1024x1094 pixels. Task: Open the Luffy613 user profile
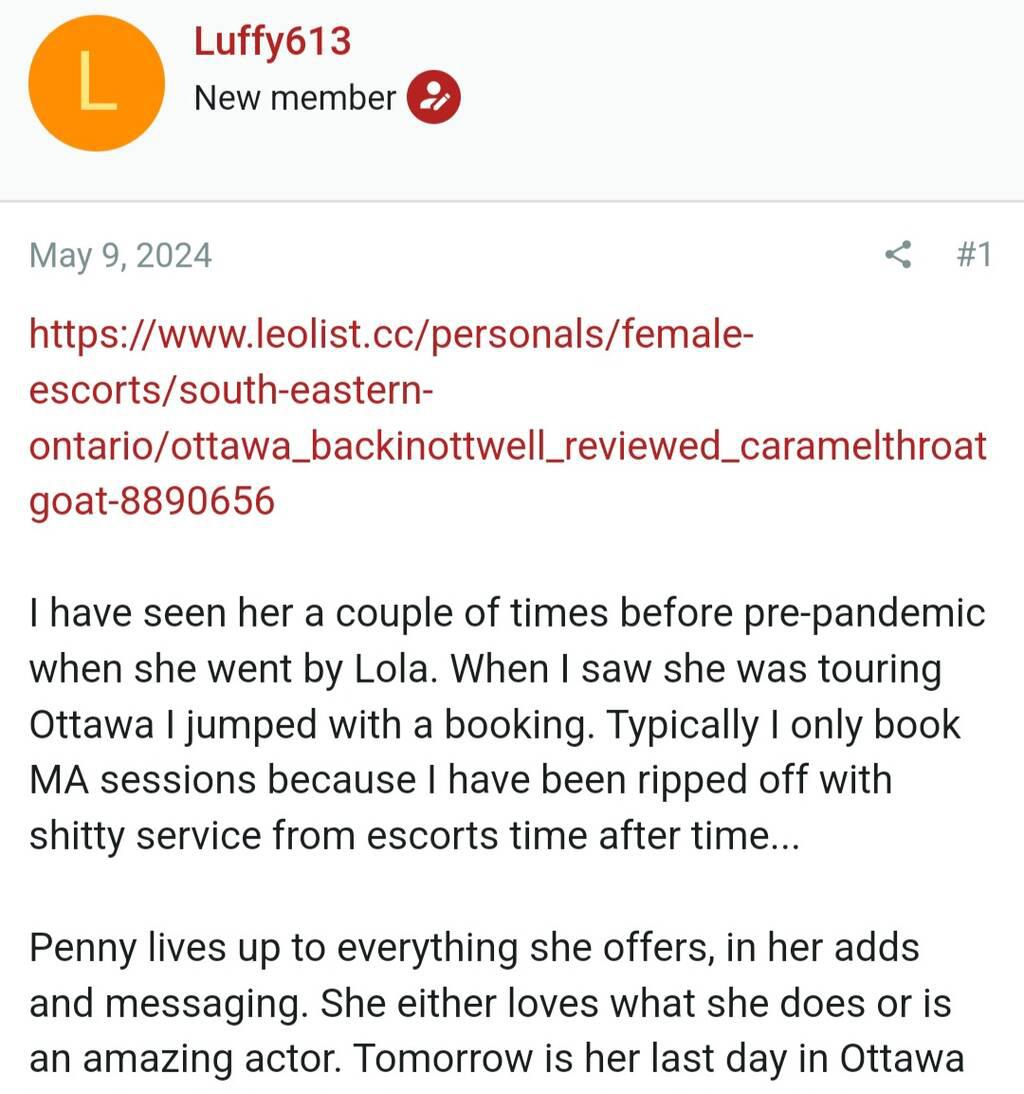tap(272, 41)
